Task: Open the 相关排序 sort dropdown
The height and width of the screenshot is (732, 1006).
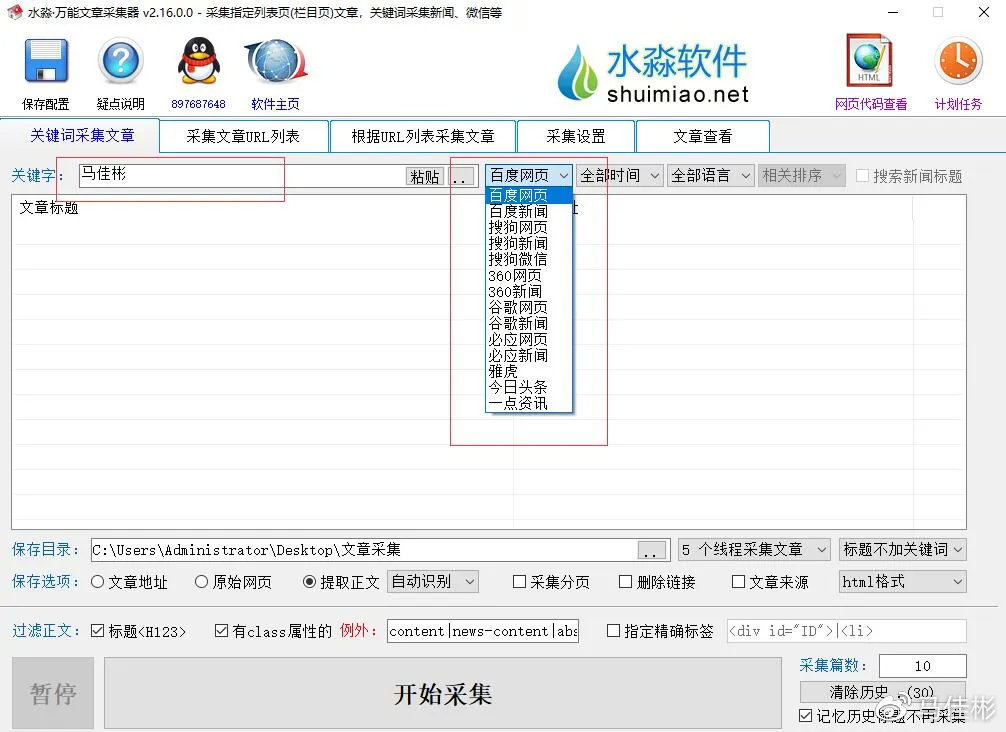Action: pos(801,175)
